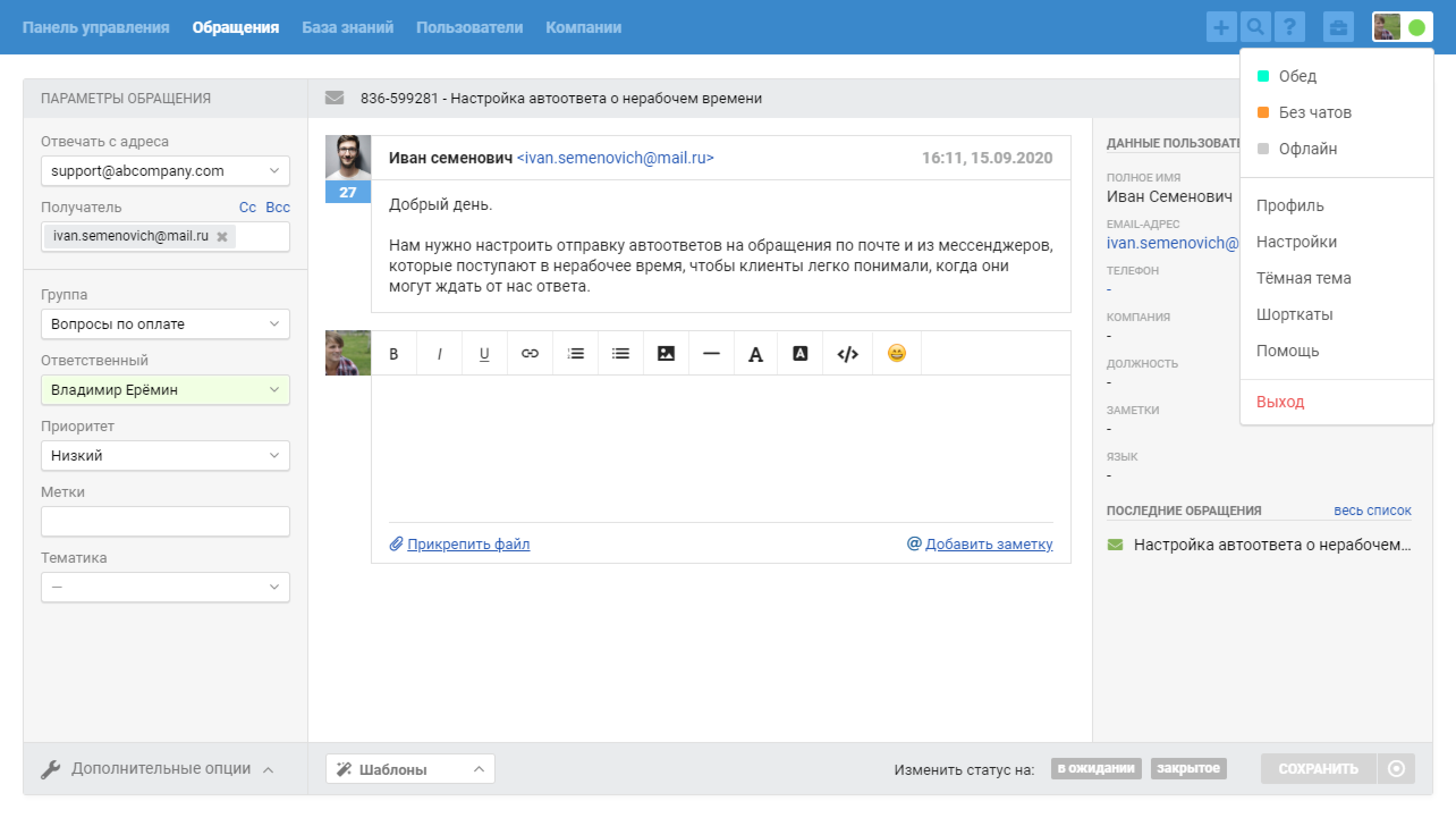Open the Приоритет dropdown
The image size is (1456, 818).
[x=165, y=456]
